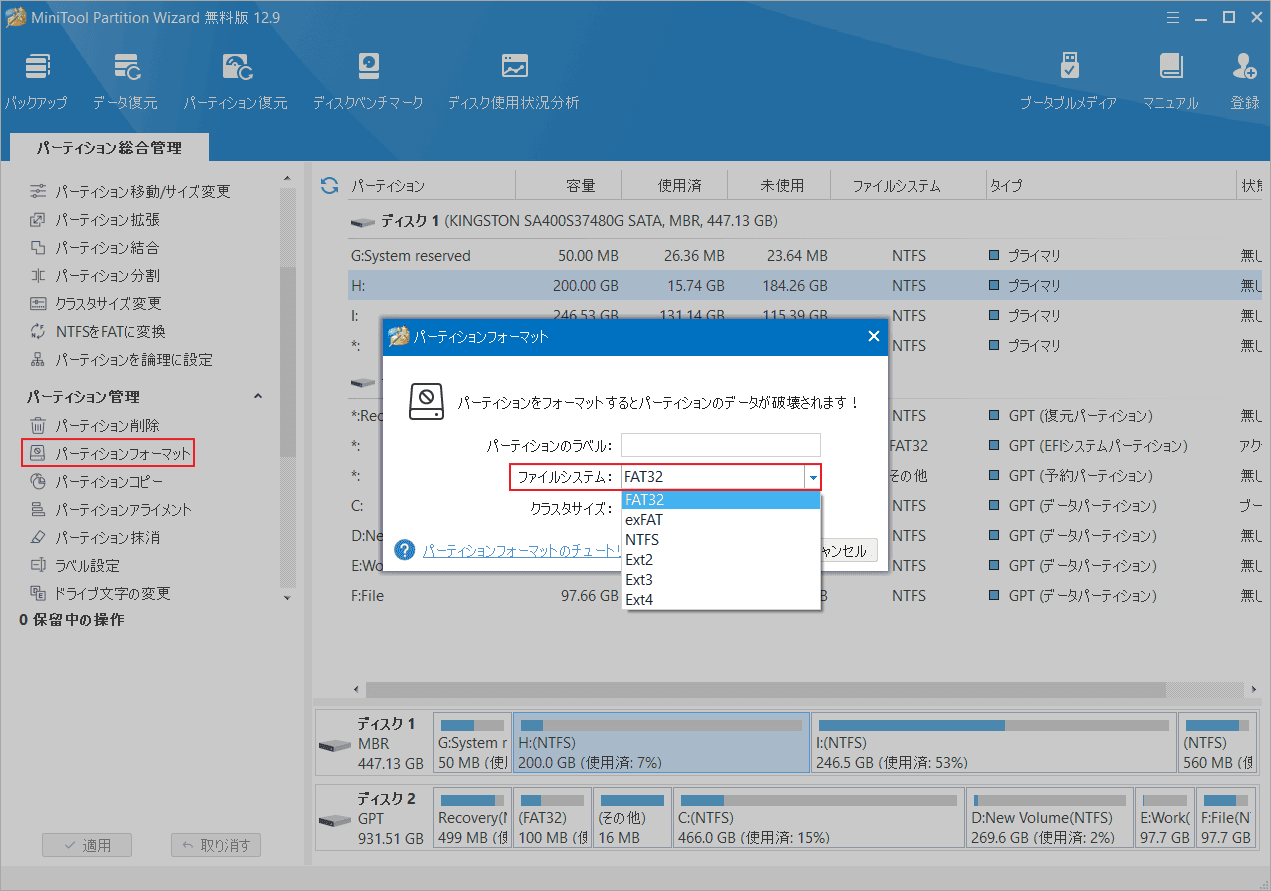Screen dimensions: 1271x891
Task: Open the バックアップ backup tool
Action: [36, 82]
